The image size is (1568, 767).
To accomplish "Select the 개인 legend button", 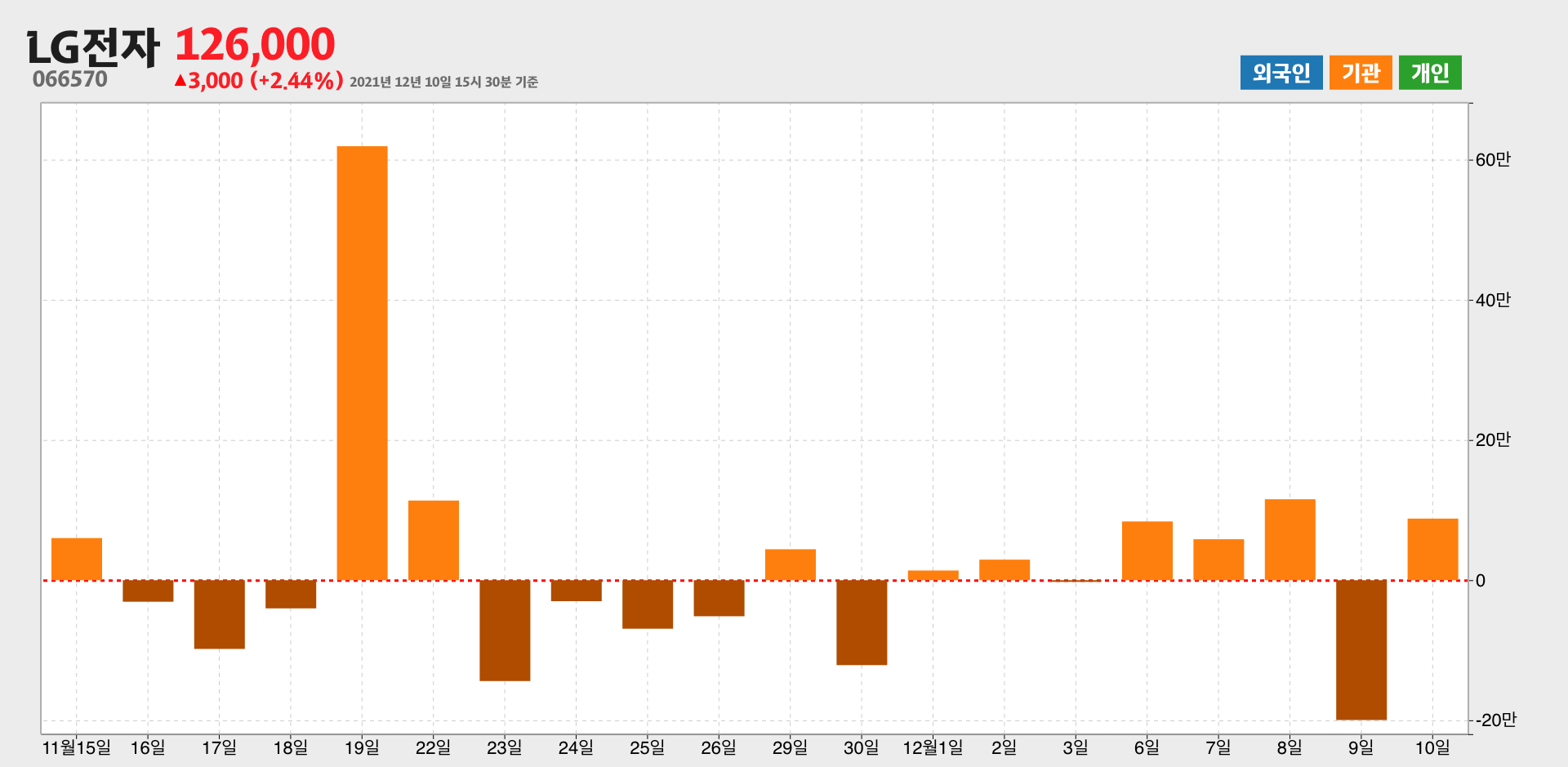I will click(x=1430, y=73).
